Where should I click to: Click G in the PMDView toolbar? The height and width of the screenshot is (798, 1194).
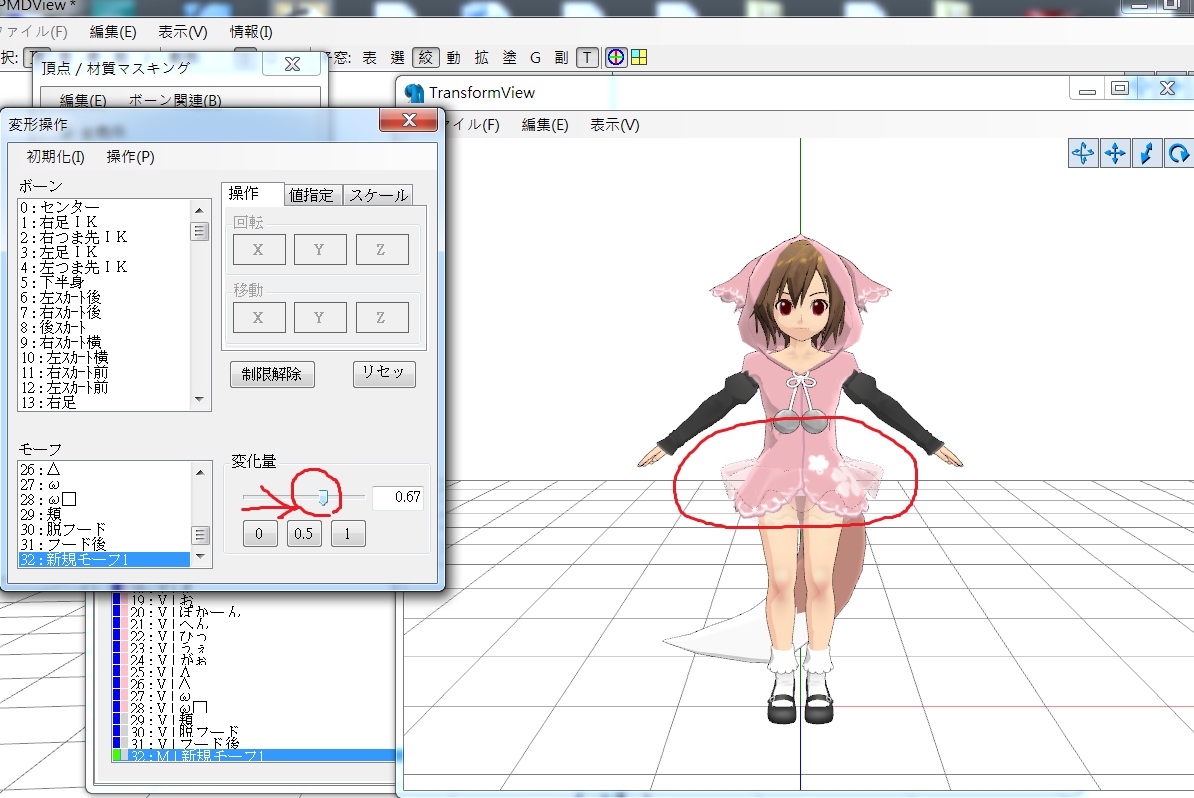535,58
